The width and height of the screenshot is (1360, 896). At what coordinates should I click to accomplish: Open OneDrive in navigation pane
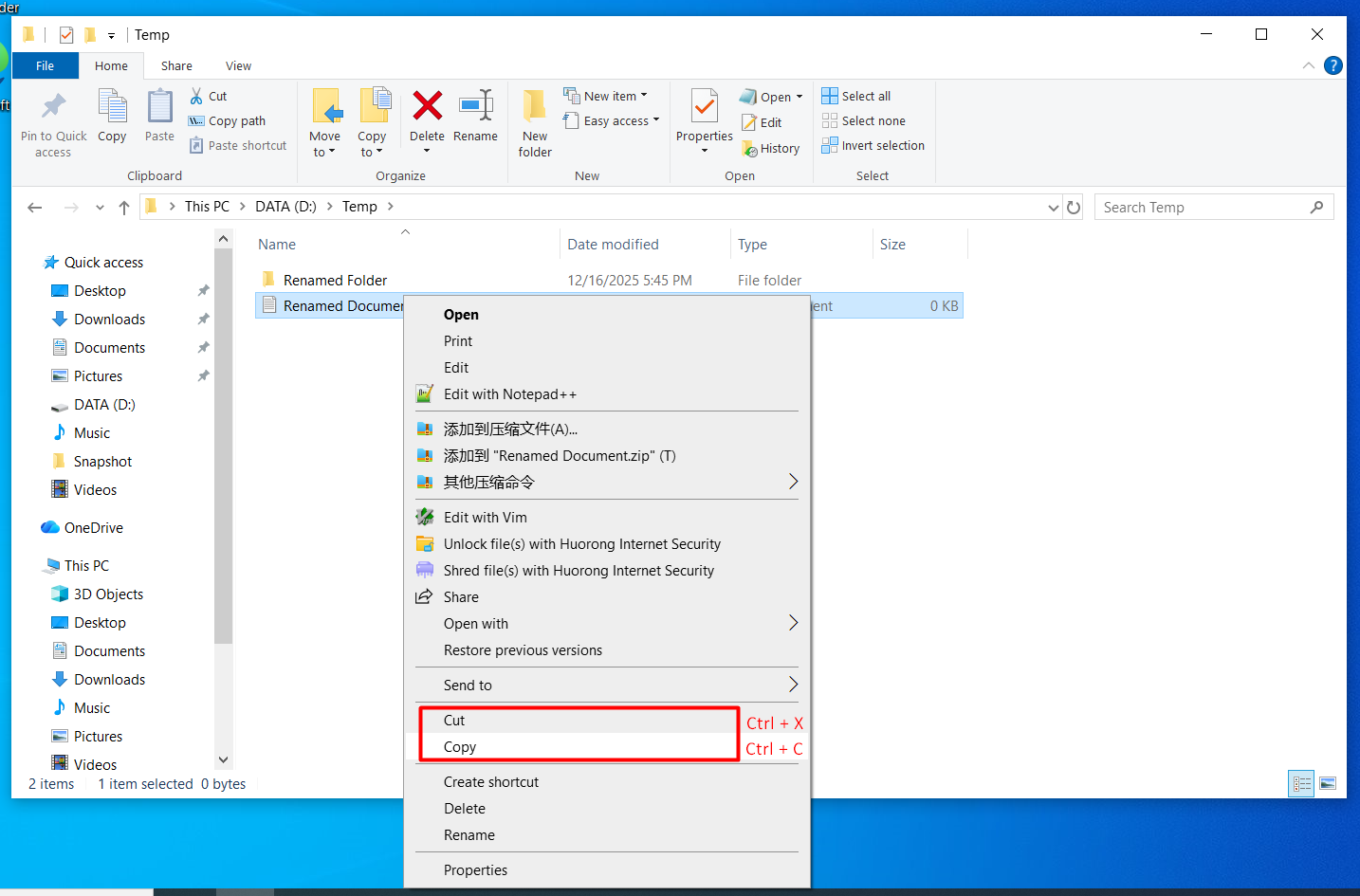pyautogui.click(x=93, y=528)
